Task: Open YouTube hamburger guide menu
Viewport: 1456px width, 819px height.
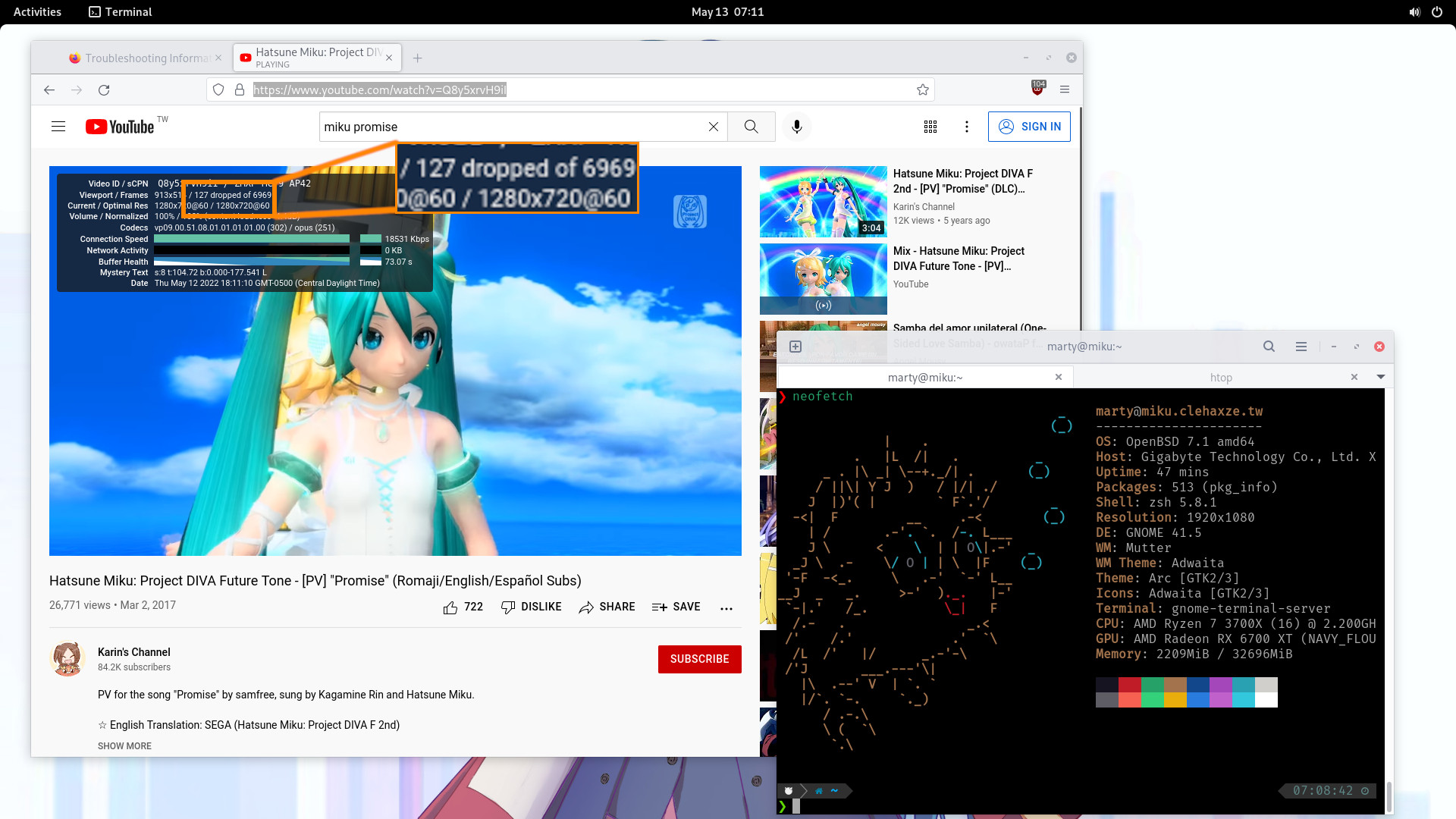Action: click(x=58, y=127)
